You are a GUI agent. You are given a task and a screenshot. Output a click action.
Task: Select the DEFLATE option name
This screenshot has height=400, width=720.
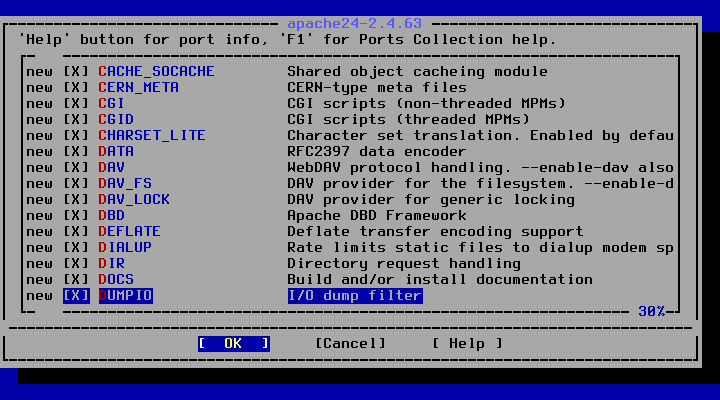click(129, 231)
